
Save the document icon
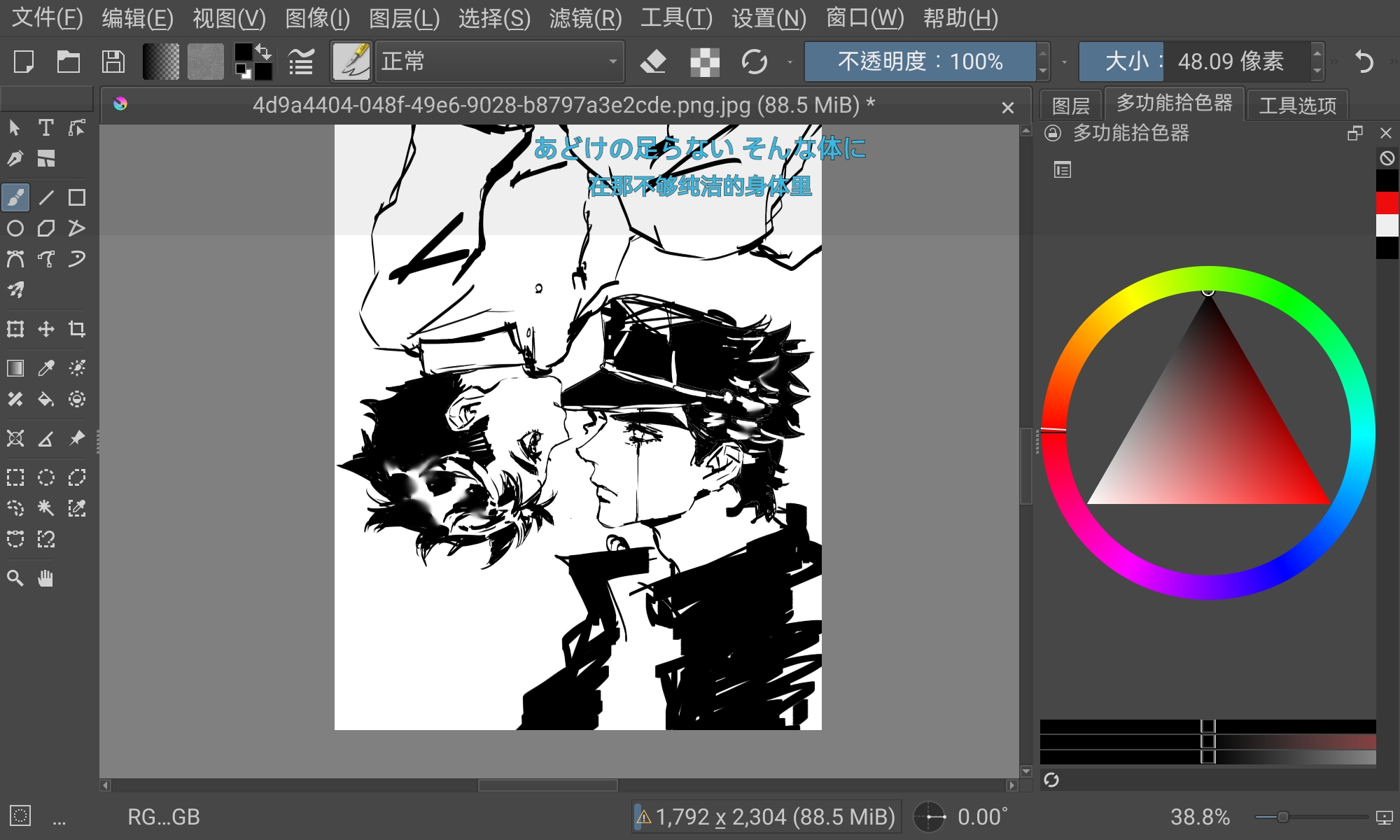click(x=113, y=62)
